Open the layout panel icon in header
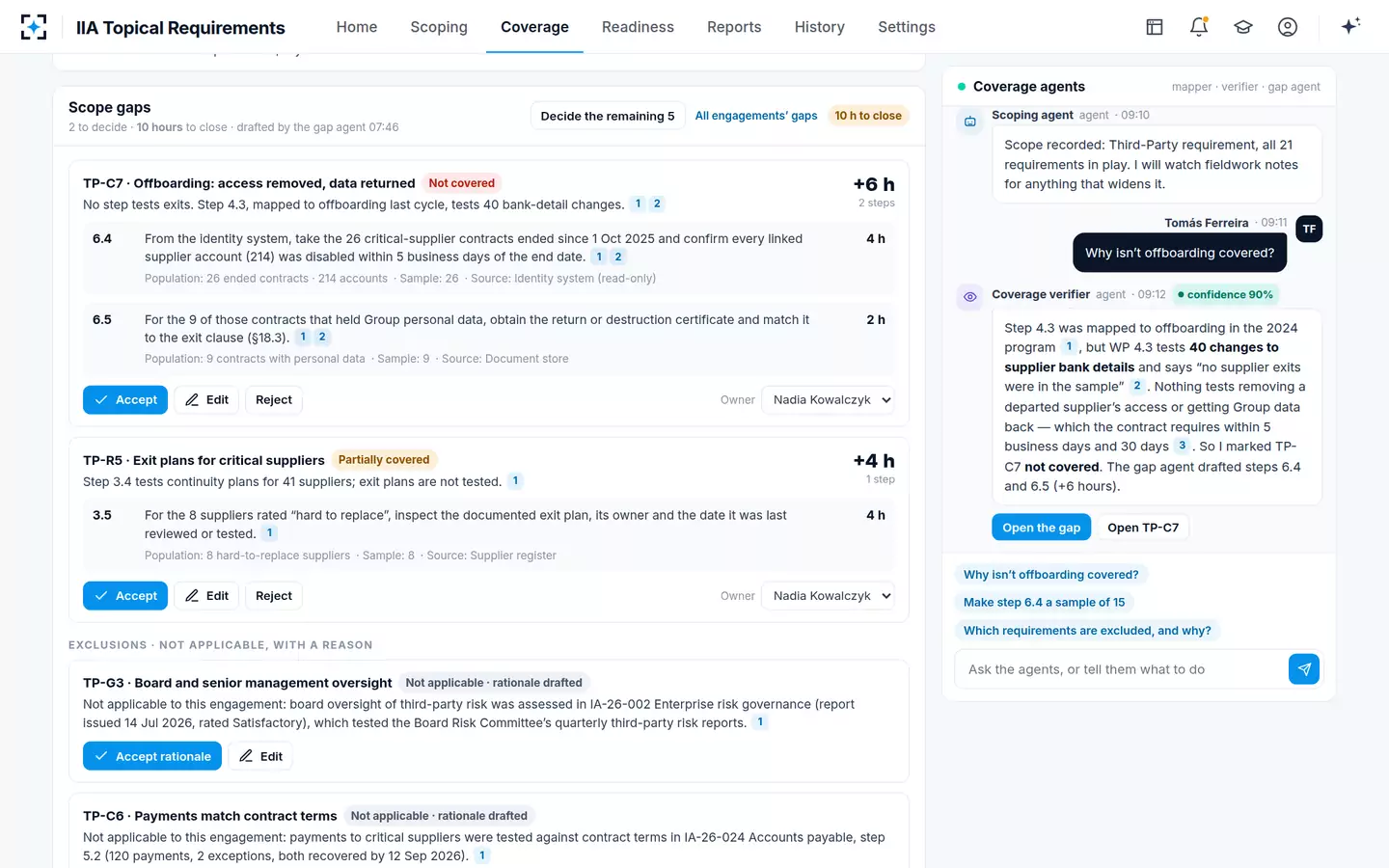Image resolution: width=1389 pixels, height=868 pixels. 1155,27
